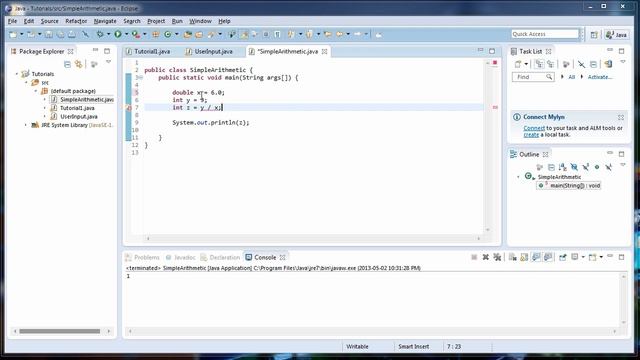Image resolution: width=640 pixels, height=360 pixels.
Task: Open the Run button dropdown arrow
Action: (x=127, y=34)
